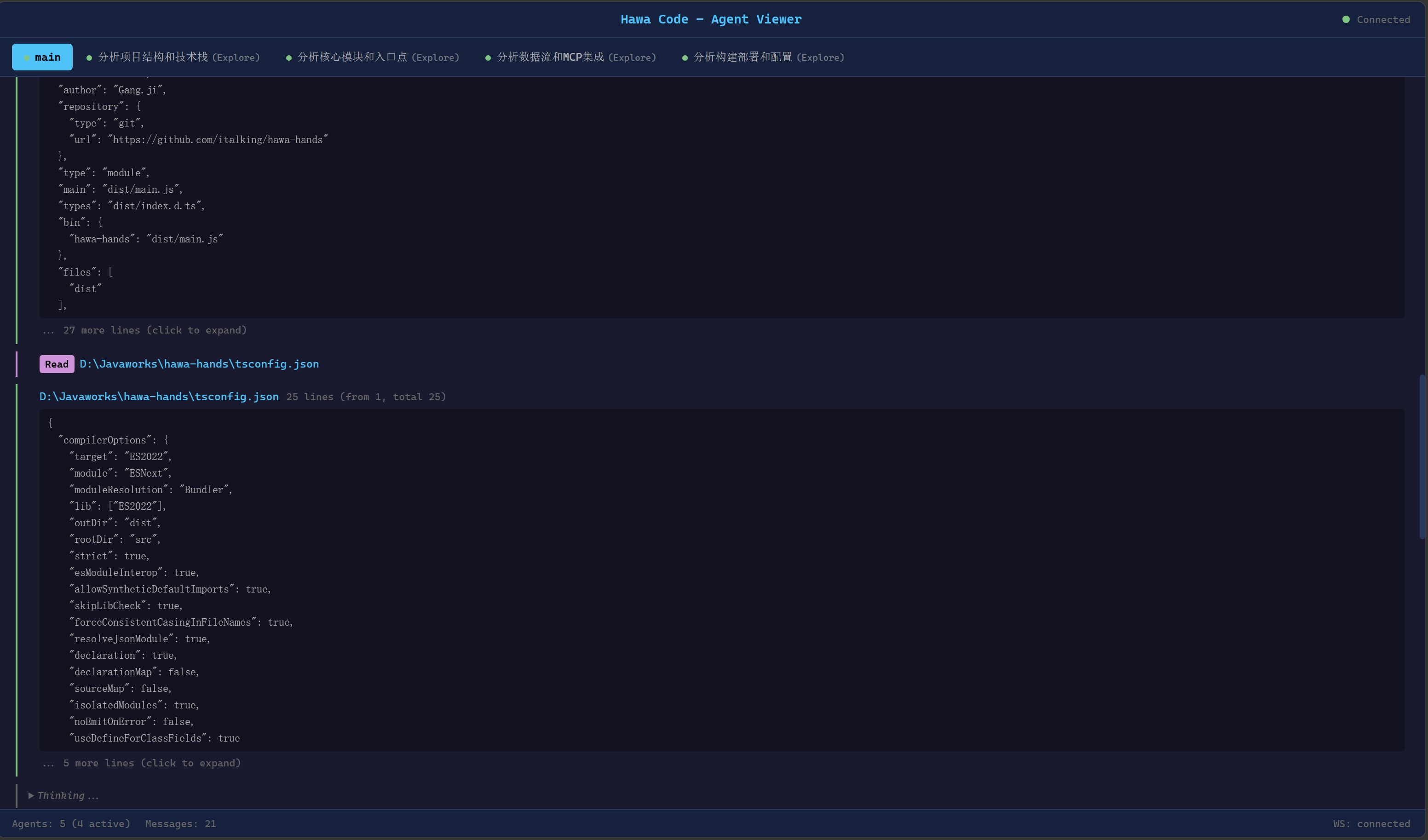
Task: Expand the 27 more lines section
Action: click(x=145, y=330)
